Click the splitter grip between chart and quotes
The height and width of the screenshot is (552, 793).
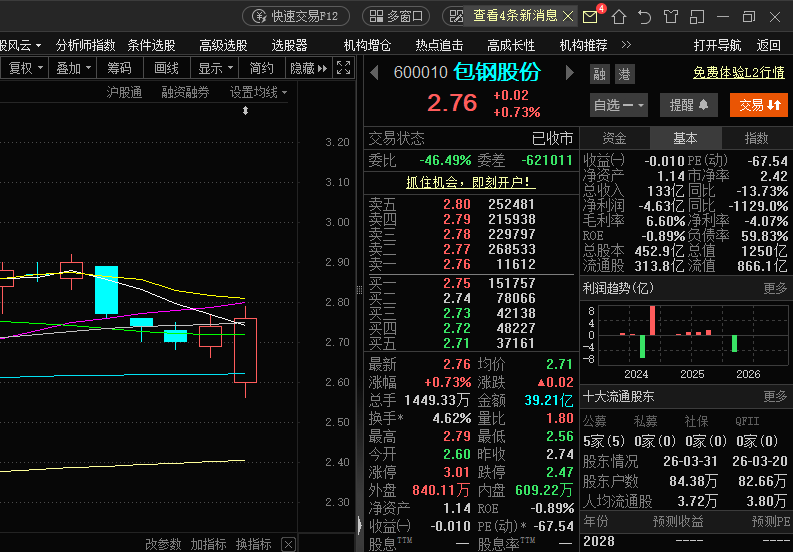coord(360,290)
